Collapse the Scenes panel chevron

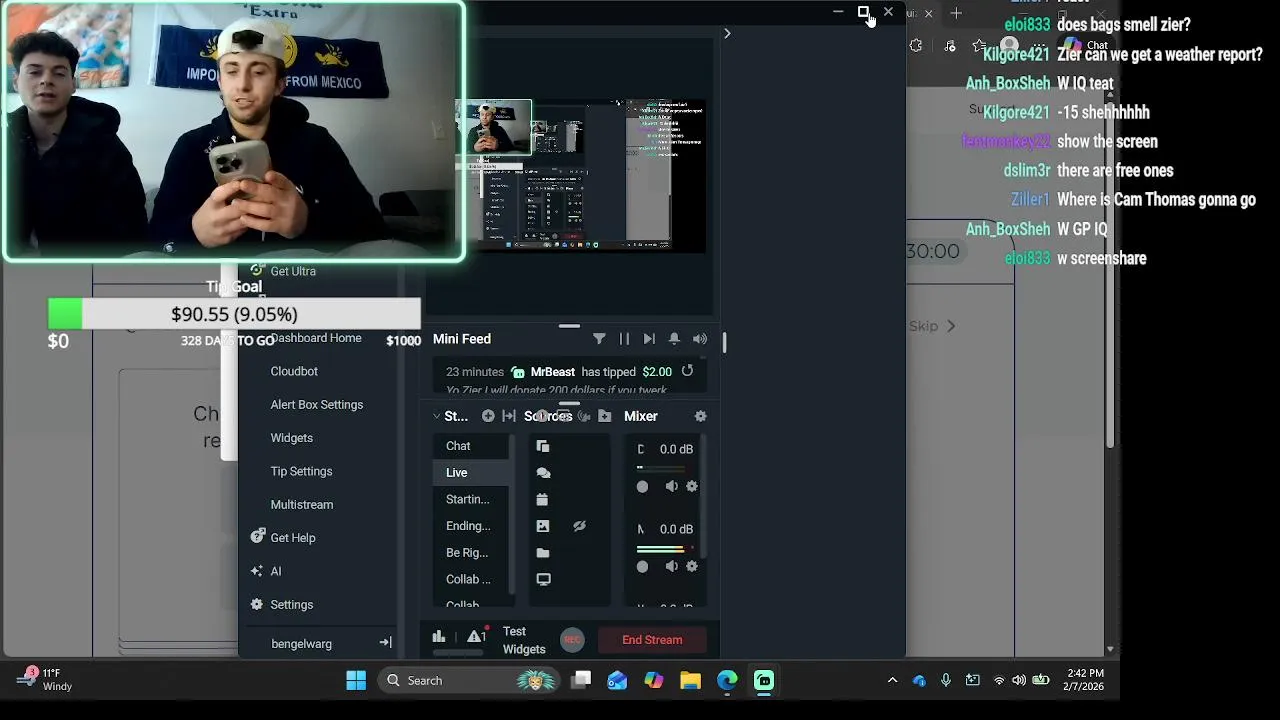437,416
